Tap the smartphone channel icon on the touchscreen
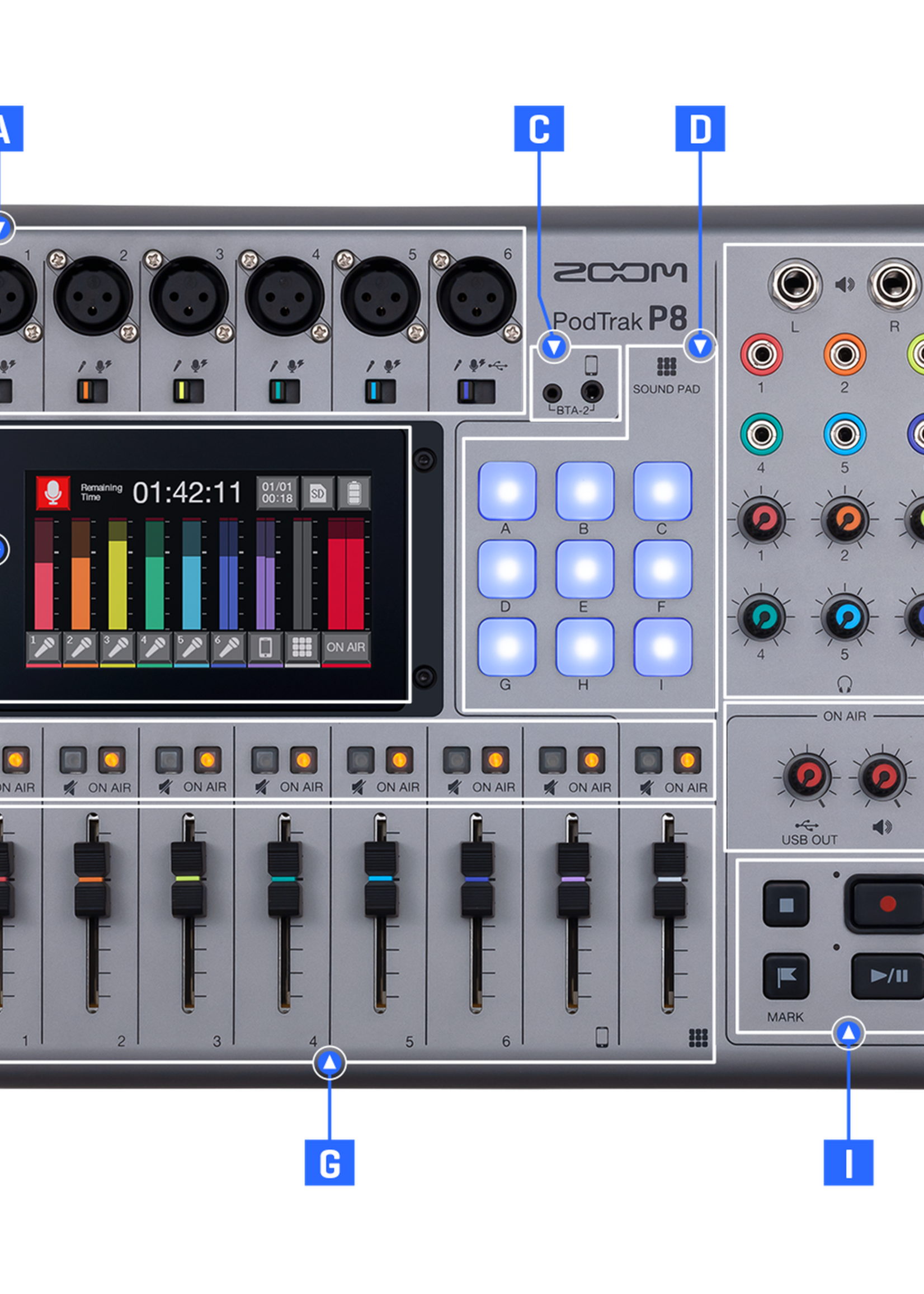The width and height of the screenshot is (924, 1294). 265,649
